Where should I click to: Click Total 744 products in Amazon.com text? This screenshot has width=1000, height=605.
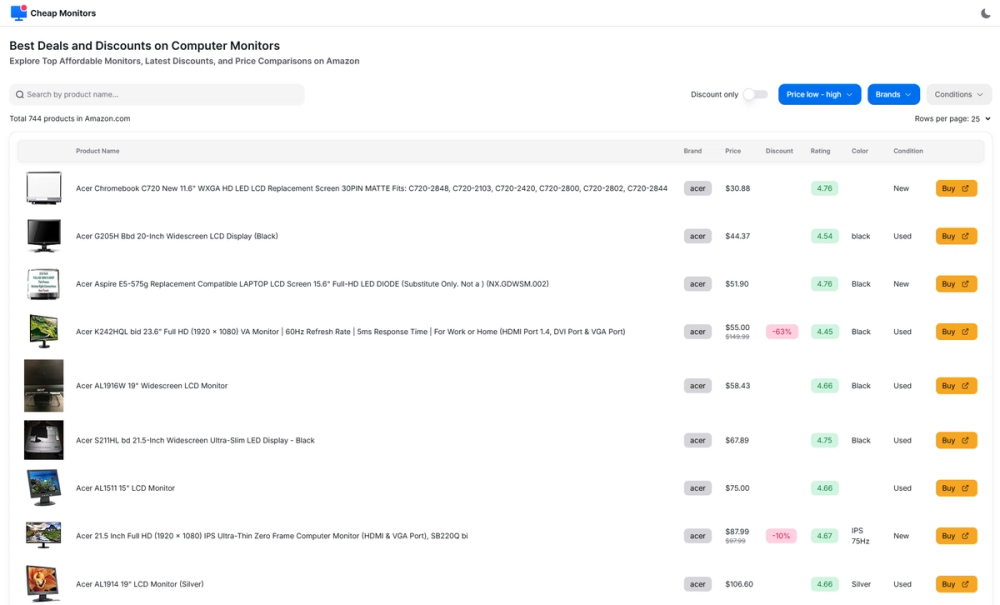point(70,119)
